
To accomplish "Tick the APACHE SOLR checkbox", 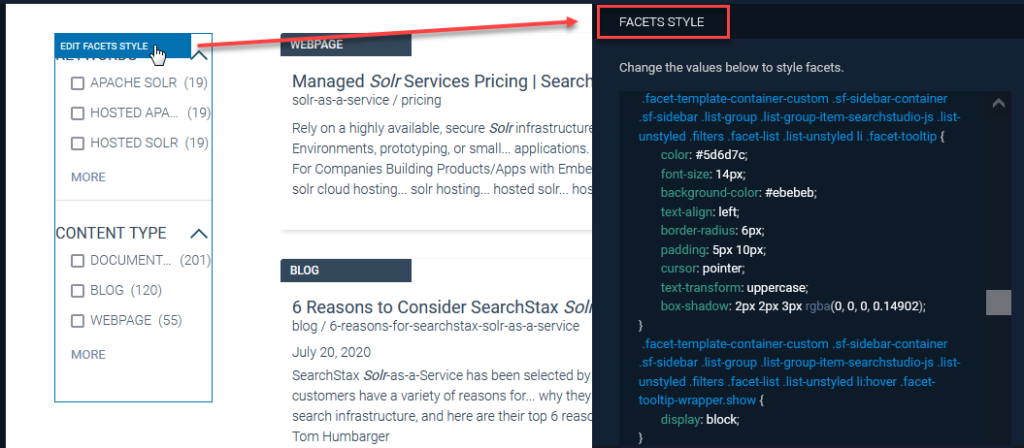I will coord(78,83).
